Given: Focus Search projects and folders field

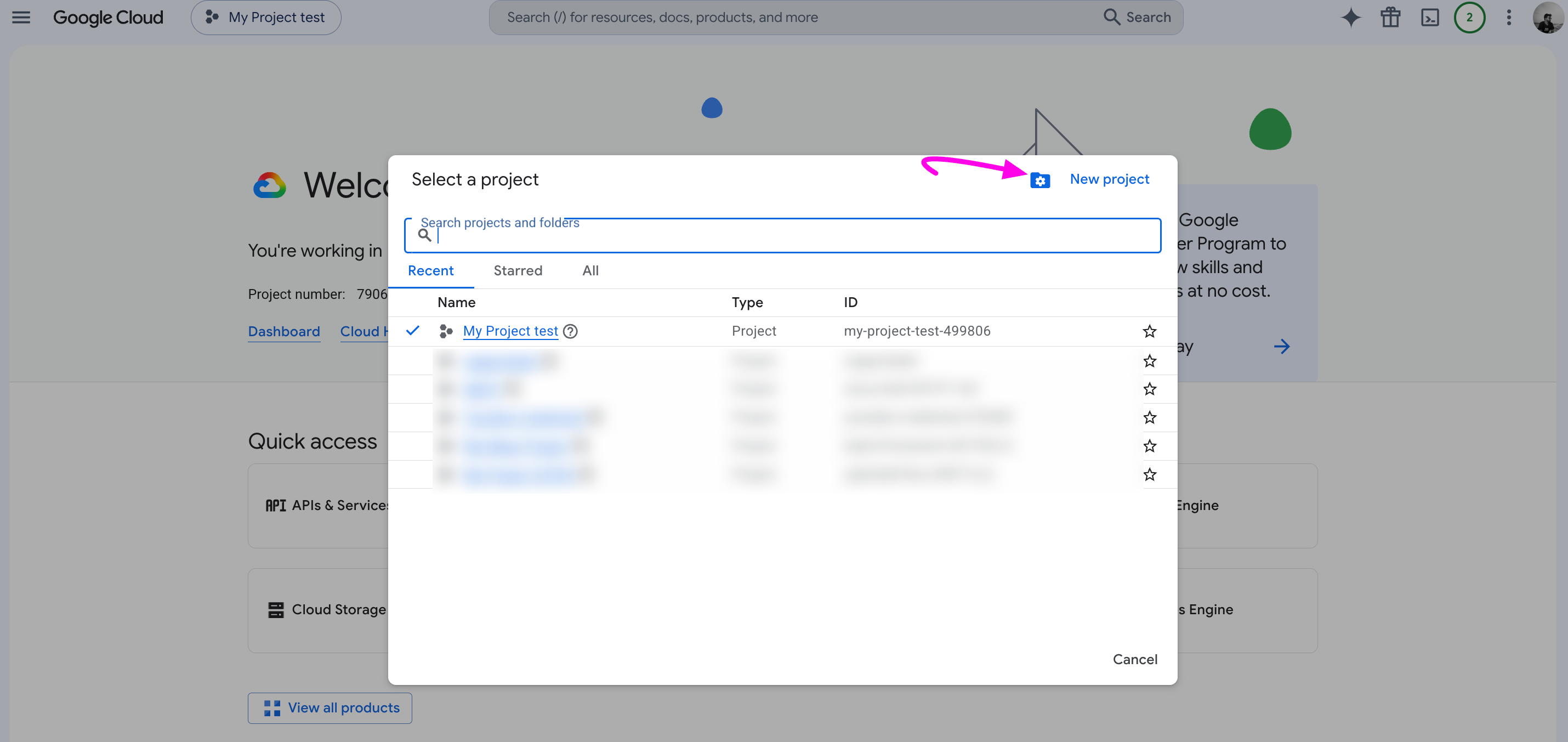Looking at the screenshot, I should (782, 235).
